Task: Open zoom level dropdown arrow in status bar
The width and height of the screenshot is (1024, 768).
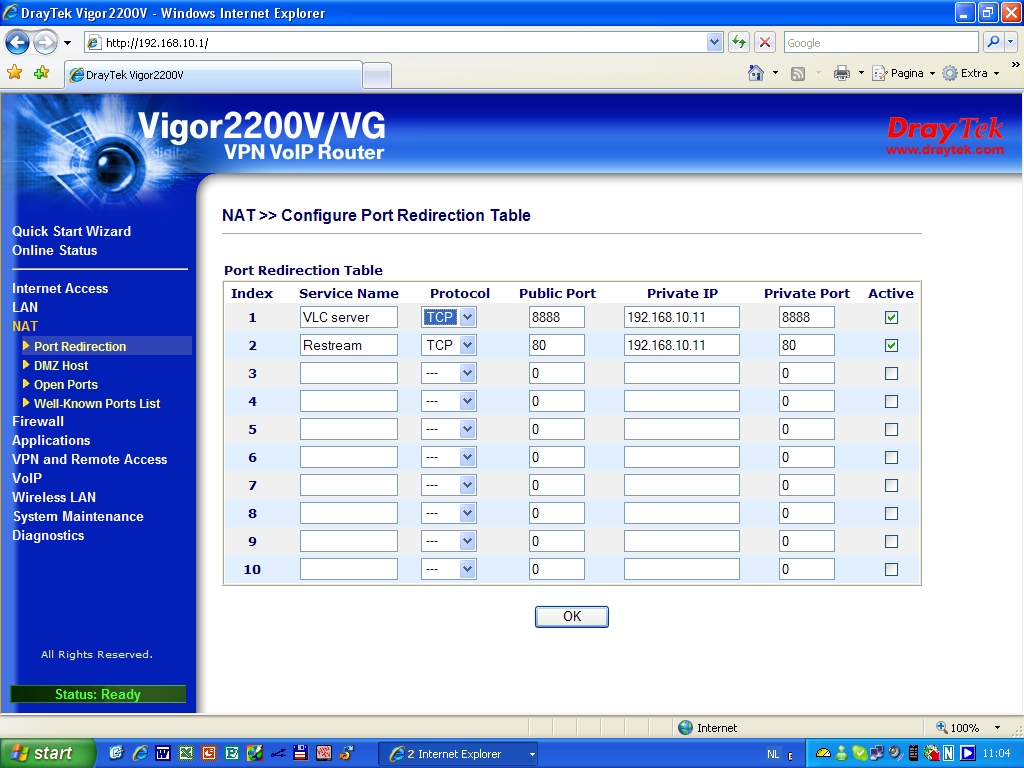Action: click(x=997, y=728)
